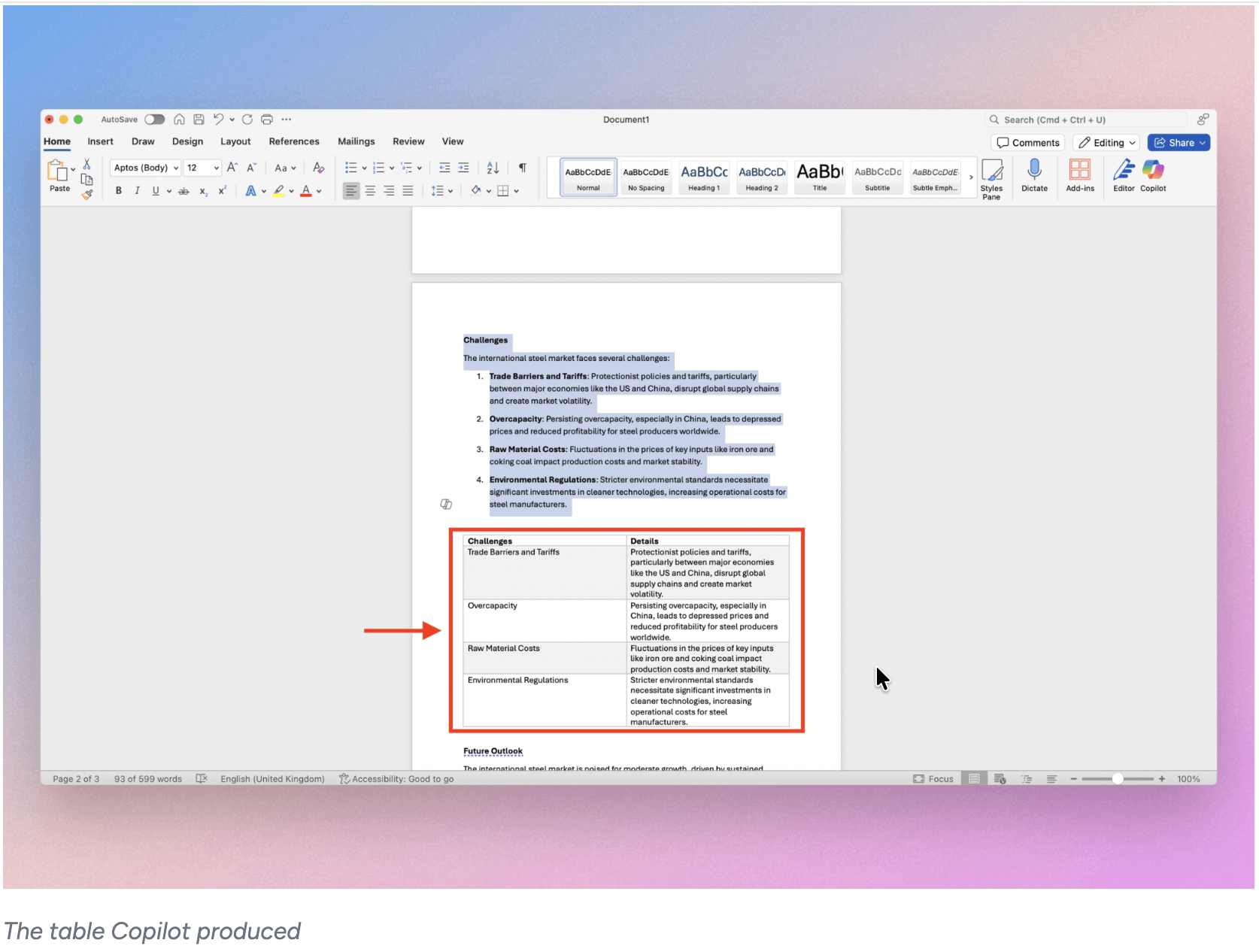
Task: Apply text highlight color
Action: [x=278, y=191]
